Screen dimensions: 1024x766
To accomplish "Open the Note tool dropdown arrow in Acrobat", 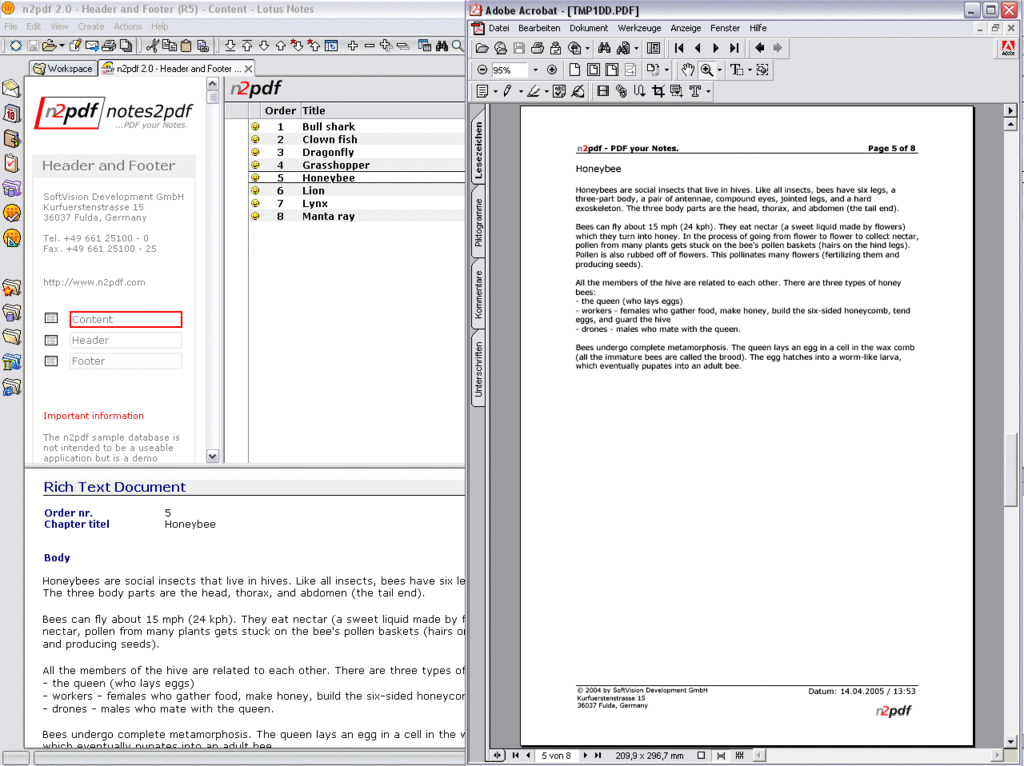I will coord(495,91).
